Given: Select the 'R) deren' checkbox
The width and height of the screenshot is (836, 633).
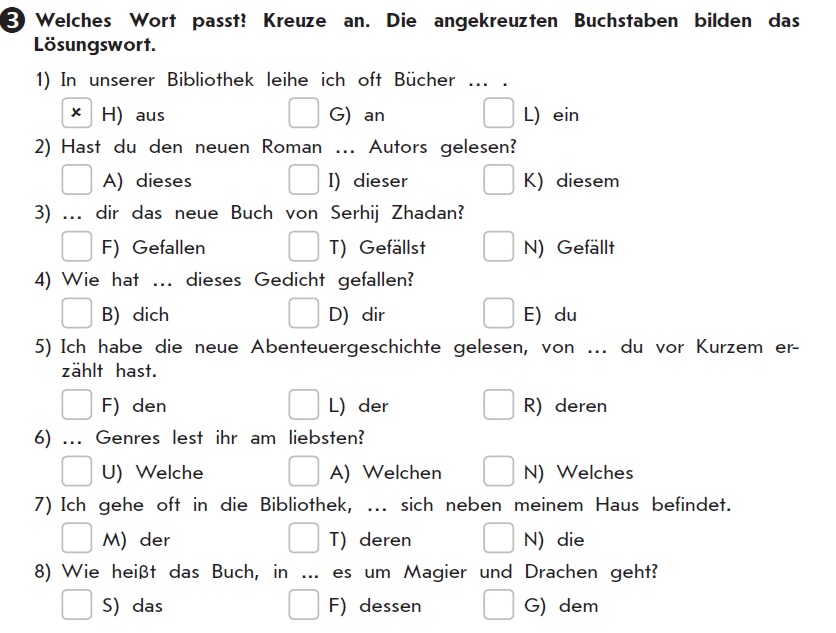Looking at the screenshot, I should tap(498, 405).
